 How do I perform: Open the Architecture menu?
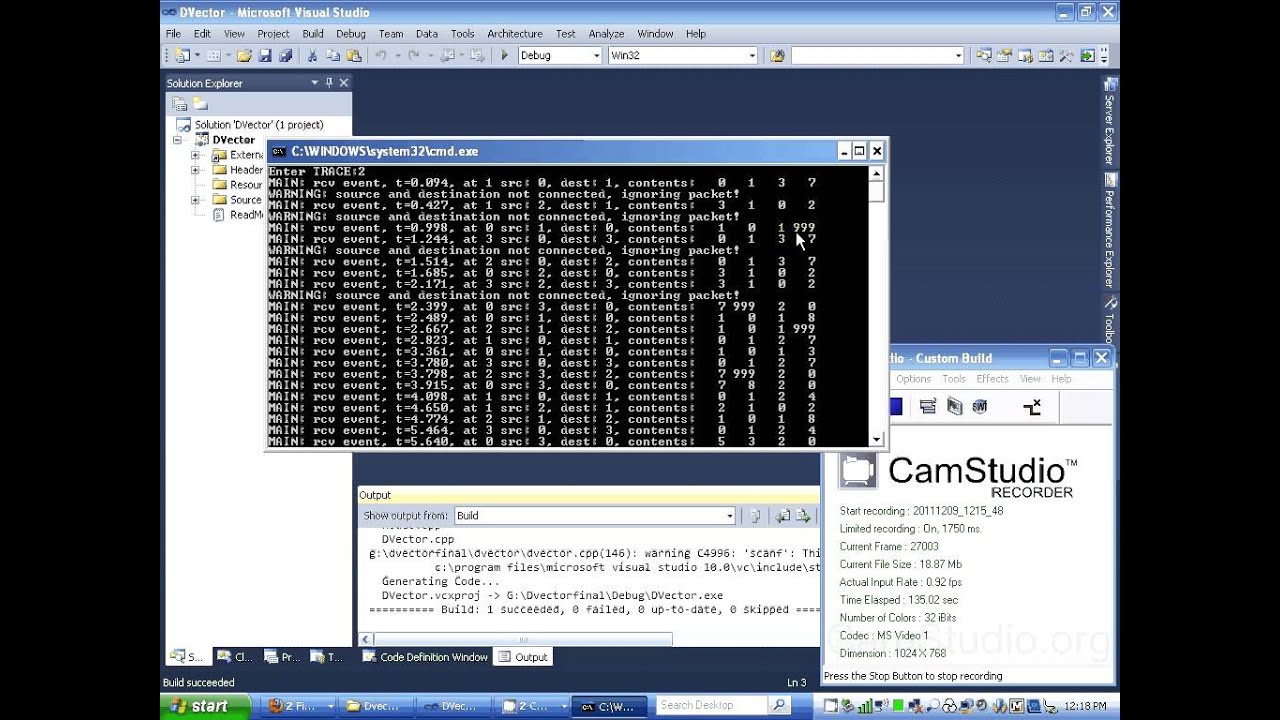[x=515, y=34]
